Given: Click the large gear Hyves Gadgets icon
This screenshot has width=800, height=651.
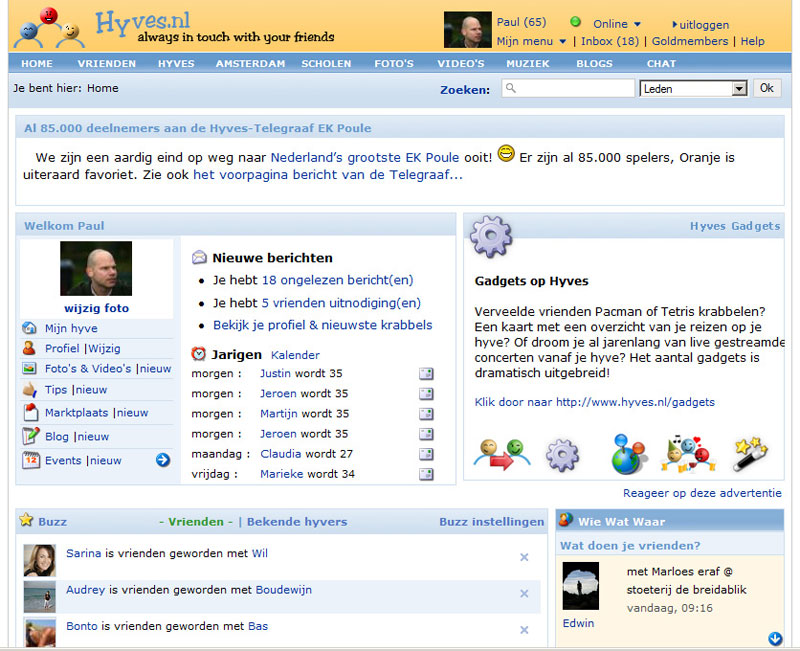Looking at the screenshot, I should (490, 237).
